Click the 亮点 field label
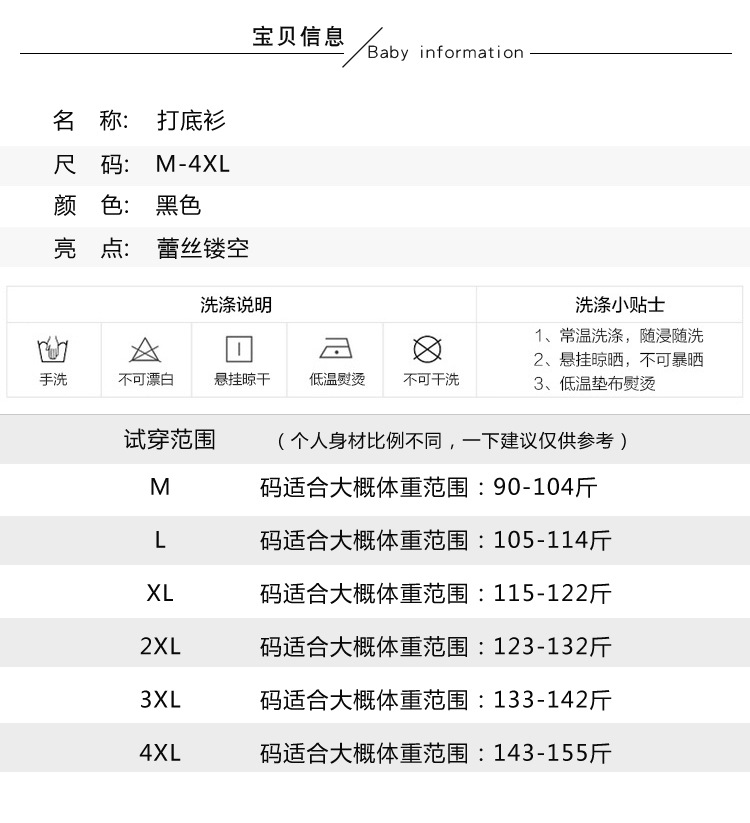The height and width of the screenshot is (823, 750). point(91,248)
